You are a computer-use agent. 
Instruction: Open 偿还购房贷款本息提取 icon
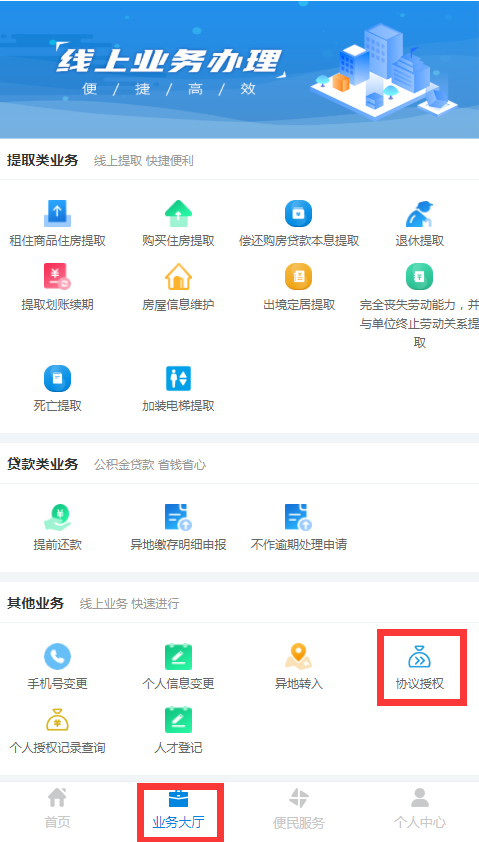(299, 213)
